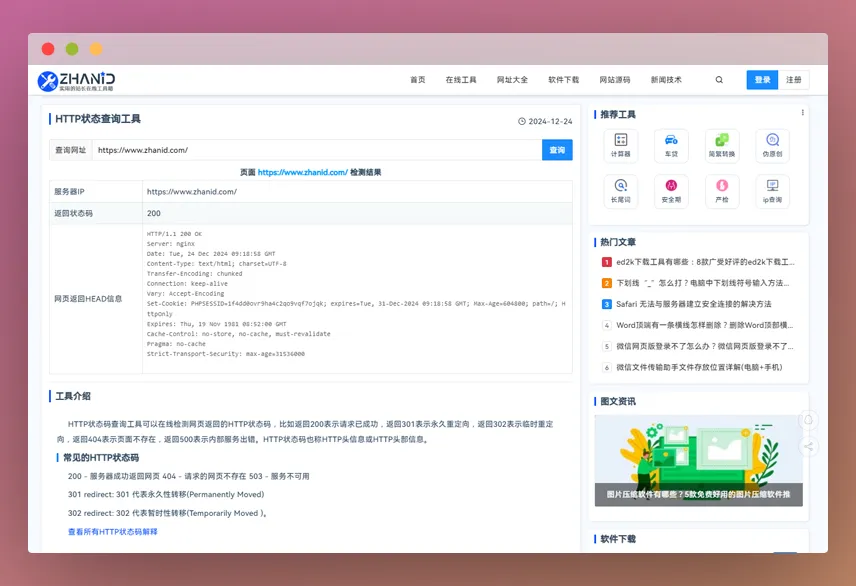The width and height of the screenshot is (856, 586).
Task: Go to the 首页 nav item
Action: tap(417, 80)
